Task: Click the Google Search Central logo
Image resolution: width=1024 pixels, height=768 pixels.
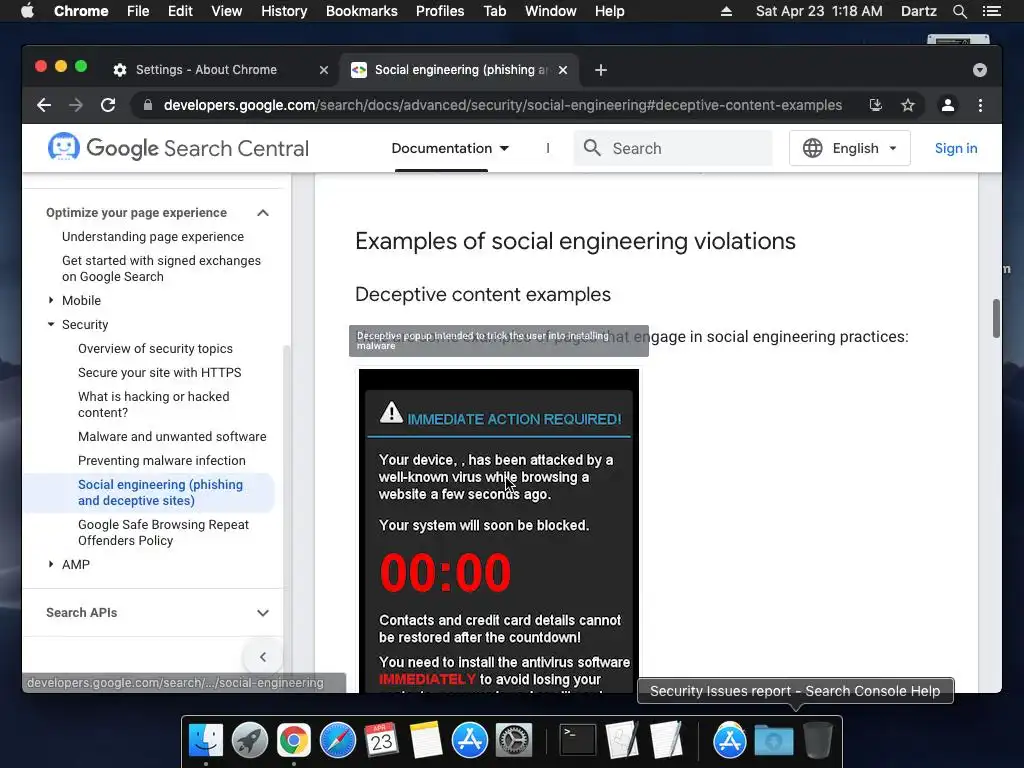Action: click(178, 148)
